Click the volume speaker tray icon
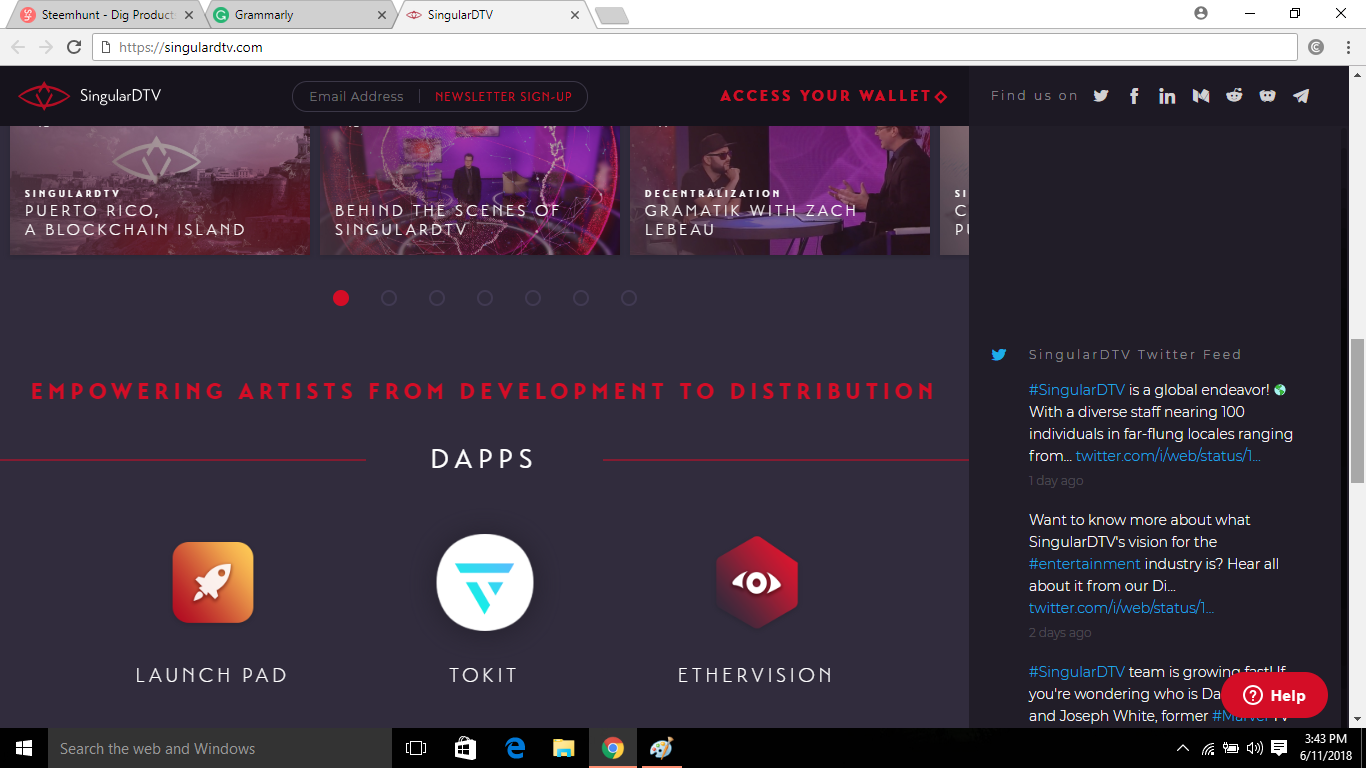Viewport: 1366px width, 768px height. point(1255,748)
